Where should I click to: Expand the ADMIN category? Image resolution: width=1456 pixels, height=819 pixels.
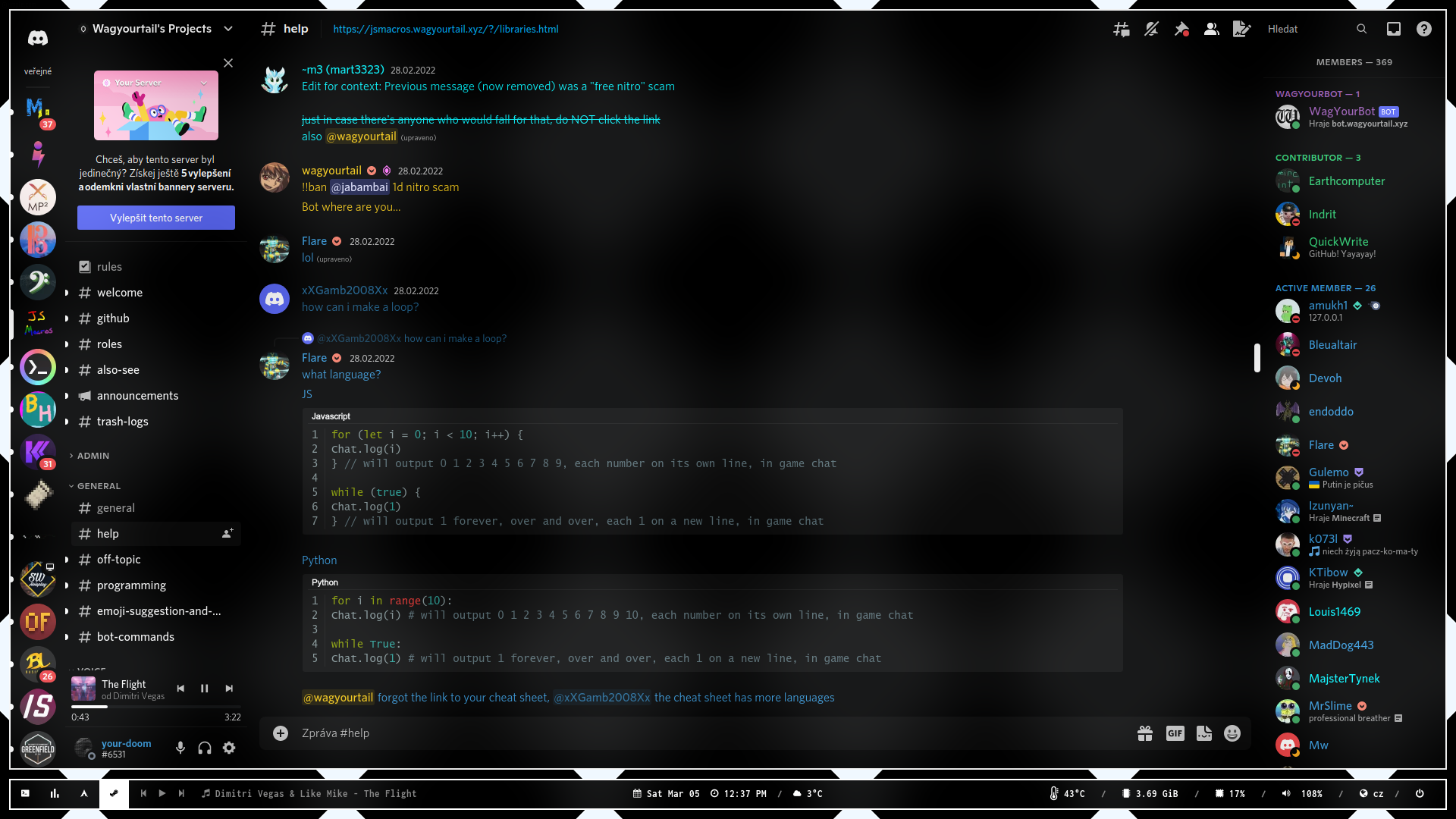pyautogui.click(x=93, y=456)
